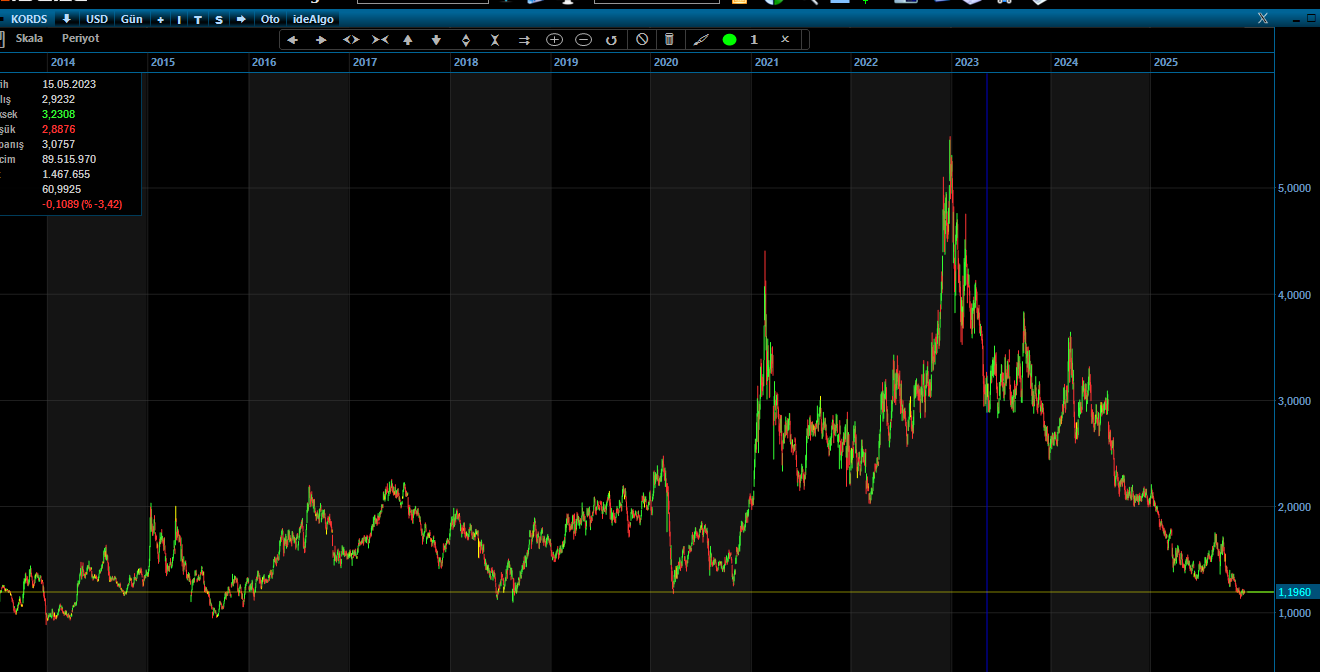Select the drawing brush tool icon
Image resolution: width=1320 pixels, height=672 pixels.
(x=701, y=40)
